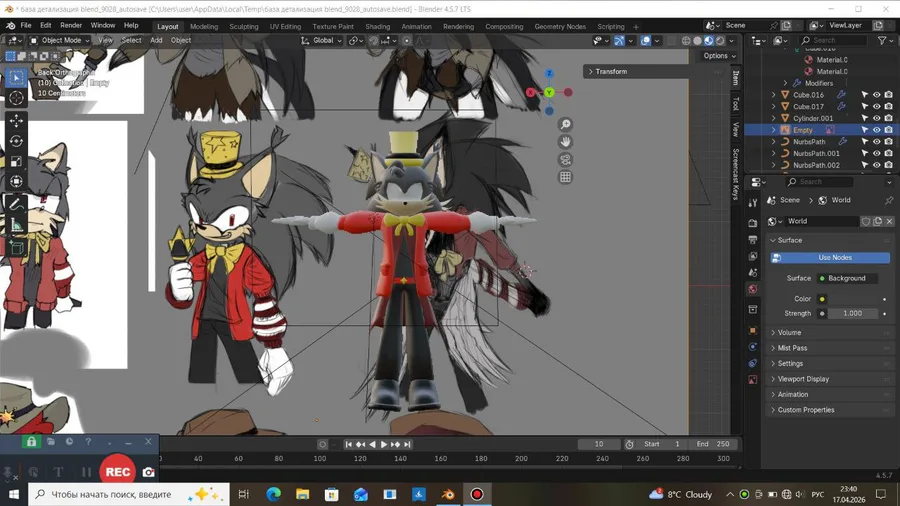Viewport: 900px width, 506px height.
Task: Open the Physics properties tab
Action: [x=752, y=347]
